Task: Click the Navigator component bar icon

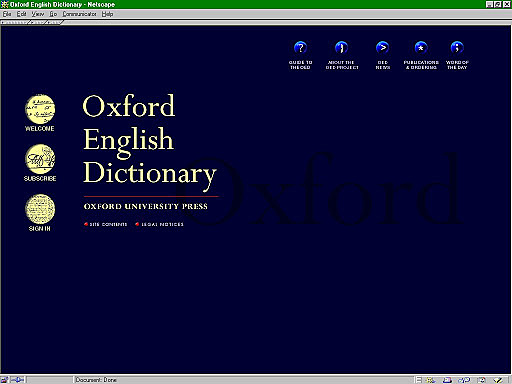Action: click(x=431, y=380)
